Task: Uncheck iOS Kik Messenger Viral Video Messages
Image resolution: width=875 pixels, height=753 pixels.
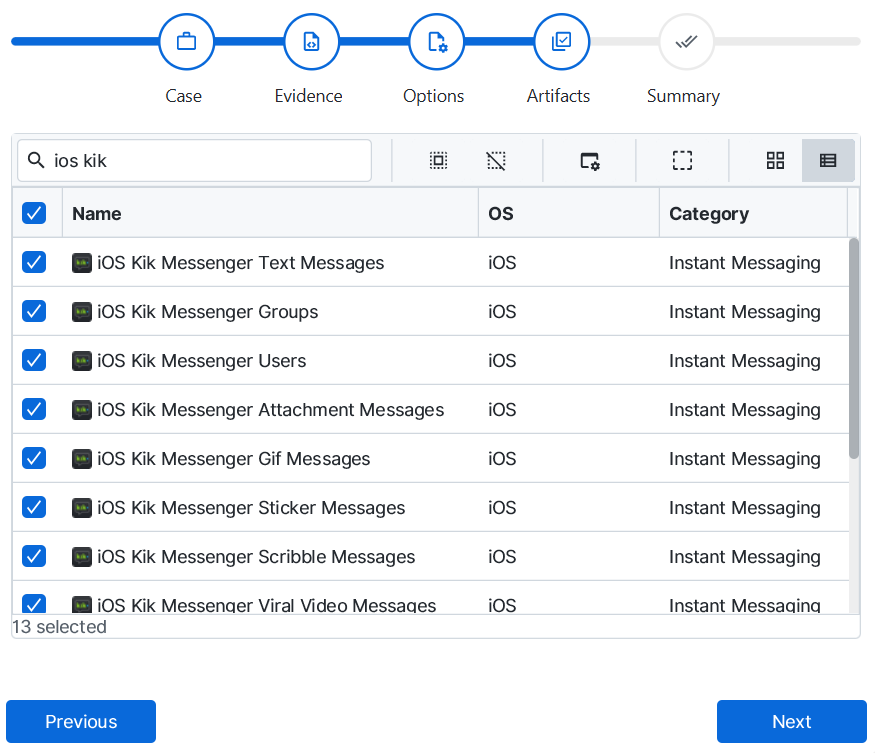Action: 34,604
